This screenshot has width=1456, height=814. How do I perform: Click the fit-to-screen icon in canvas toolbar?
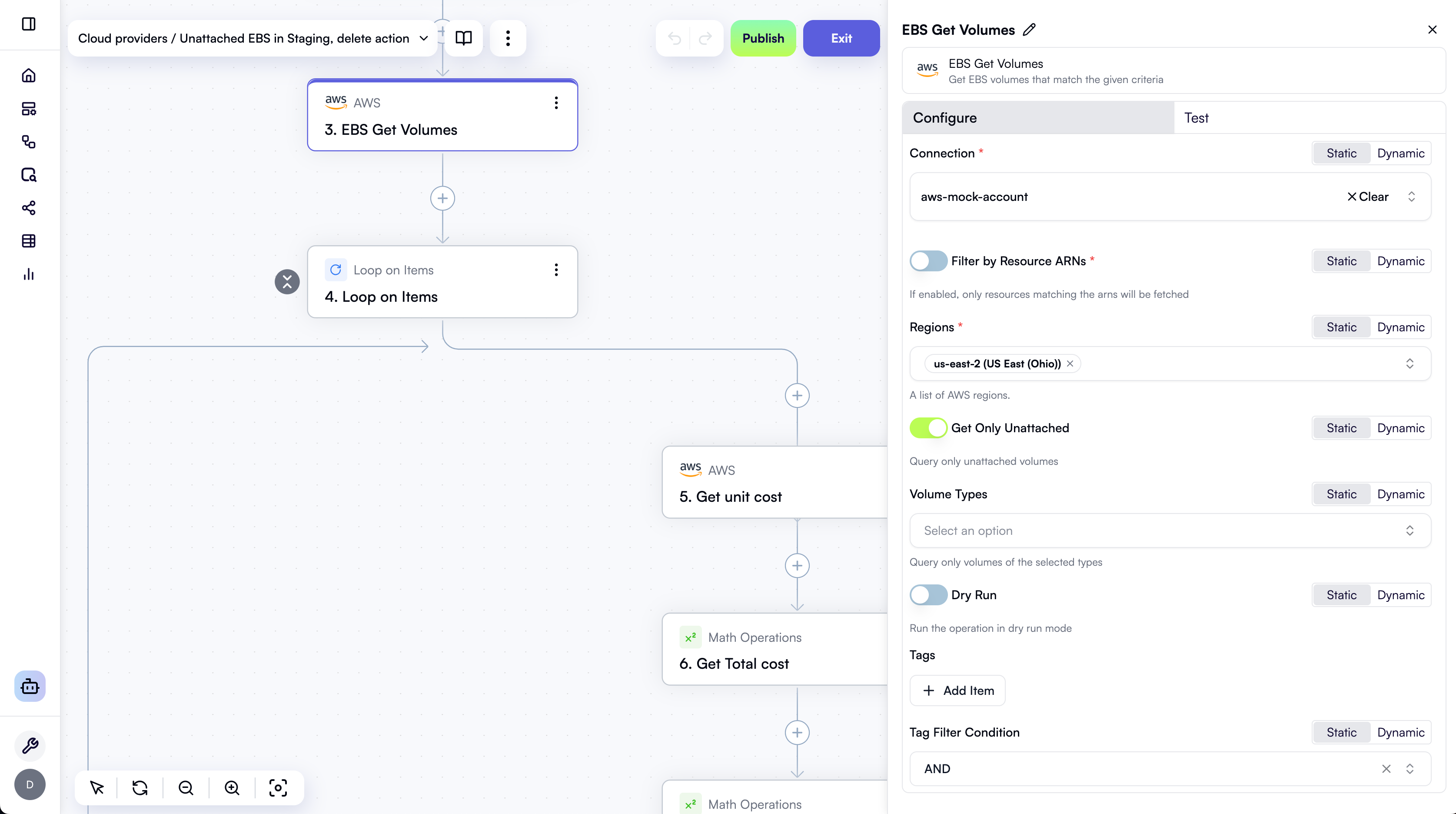(x=278, y=787)
